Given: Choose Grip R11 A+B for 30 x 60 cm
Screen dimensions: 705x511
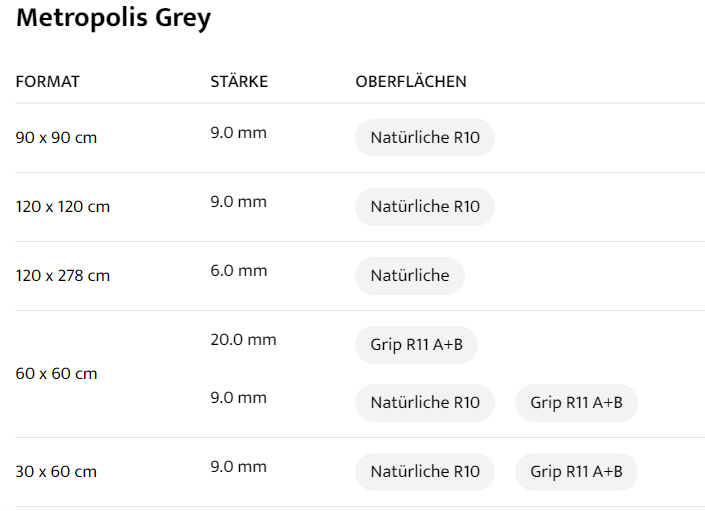Looking at the screenshot, I should [576, 472].
